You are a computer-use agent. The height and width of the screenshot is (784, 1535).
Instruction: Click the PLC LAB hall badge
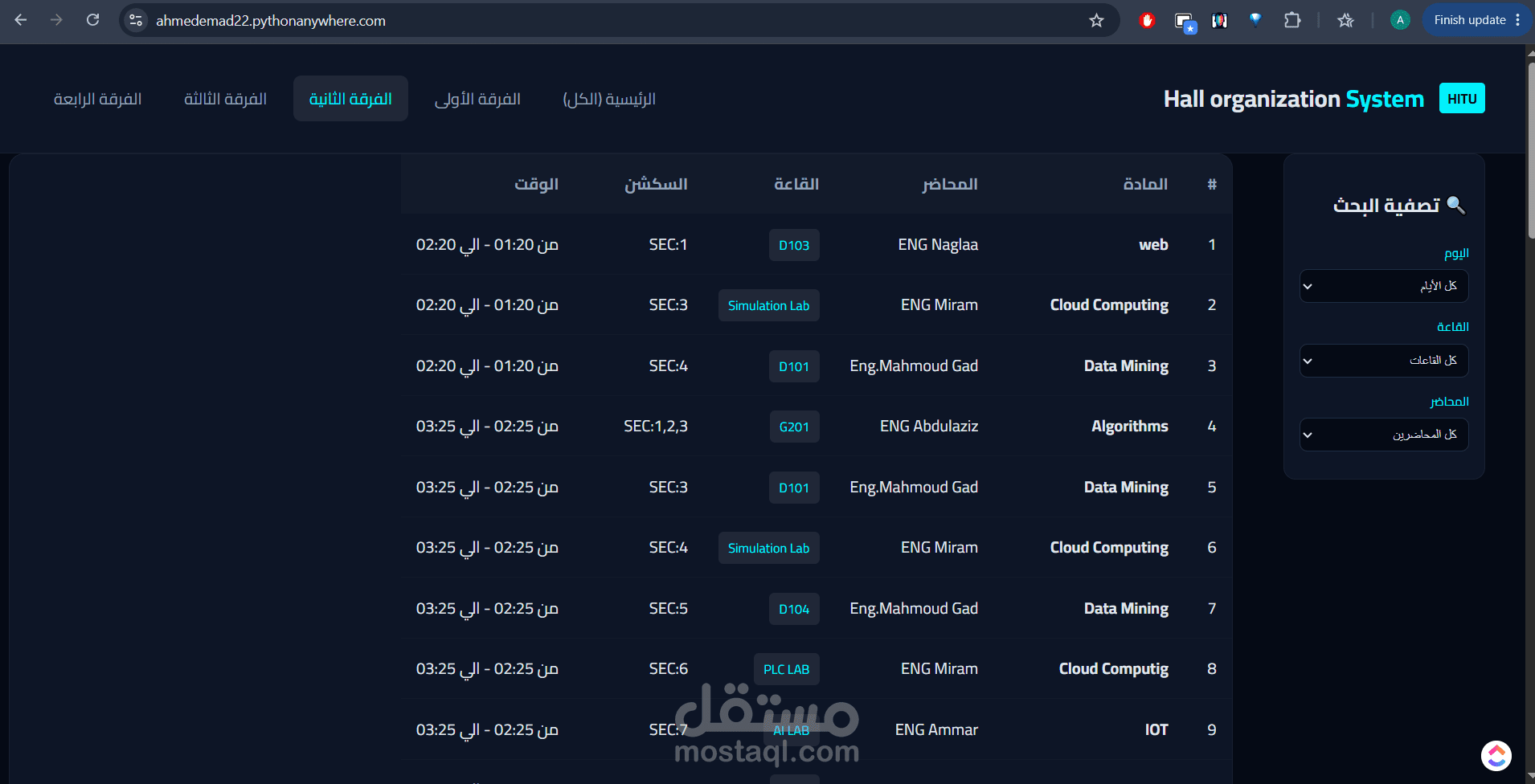point(786,669)
